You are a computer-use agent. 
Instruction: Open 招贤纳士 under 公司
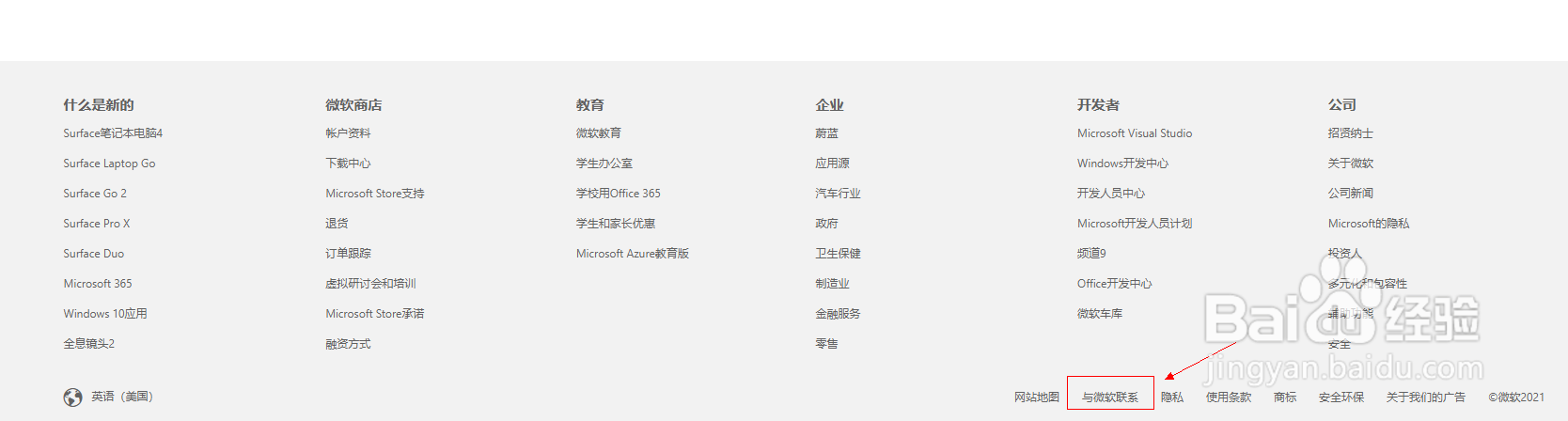[1351, 133]
